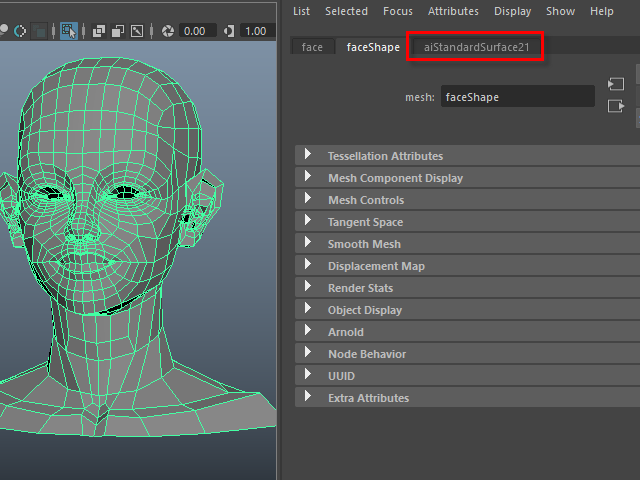Screen dimensions: 640x480
Task: Click the exposure icon left of 0.00
Action: point(168,31)
